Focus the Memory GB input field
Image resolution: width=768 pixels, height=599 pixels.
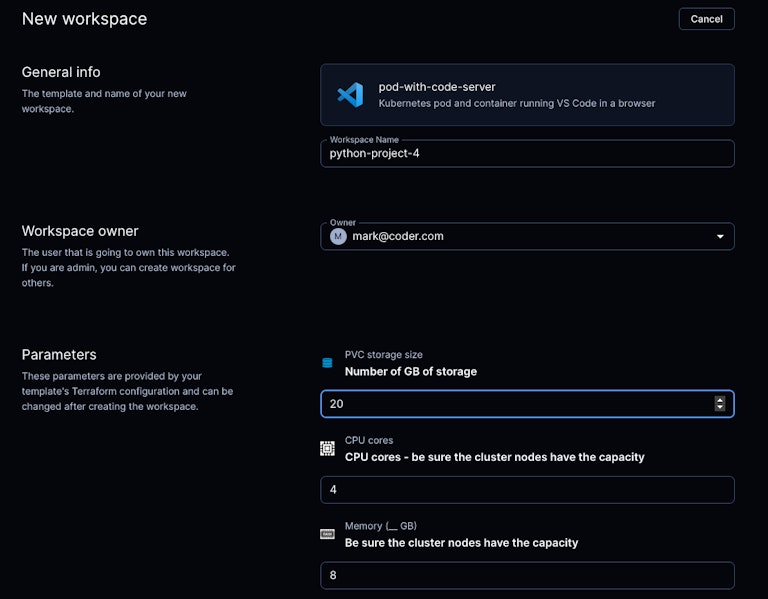(527, 575)
